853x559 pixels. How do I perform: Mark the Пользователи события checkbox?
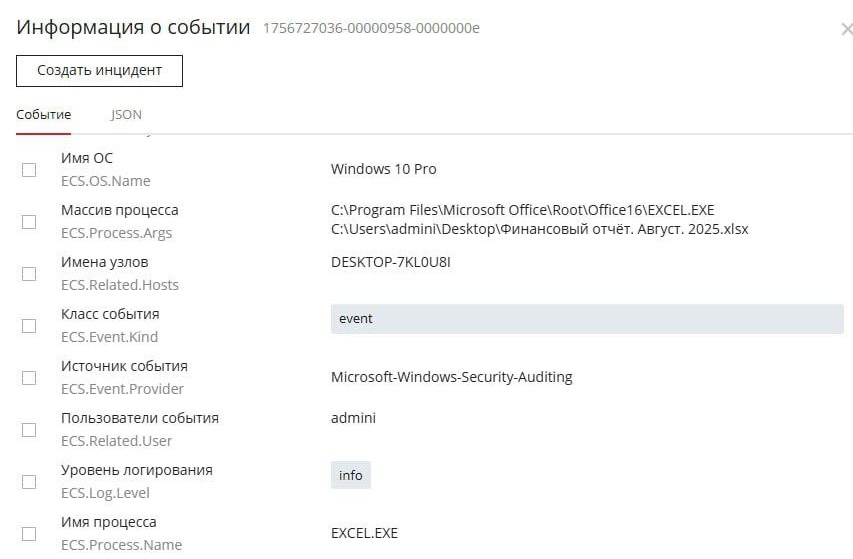[x=29, y=430]
